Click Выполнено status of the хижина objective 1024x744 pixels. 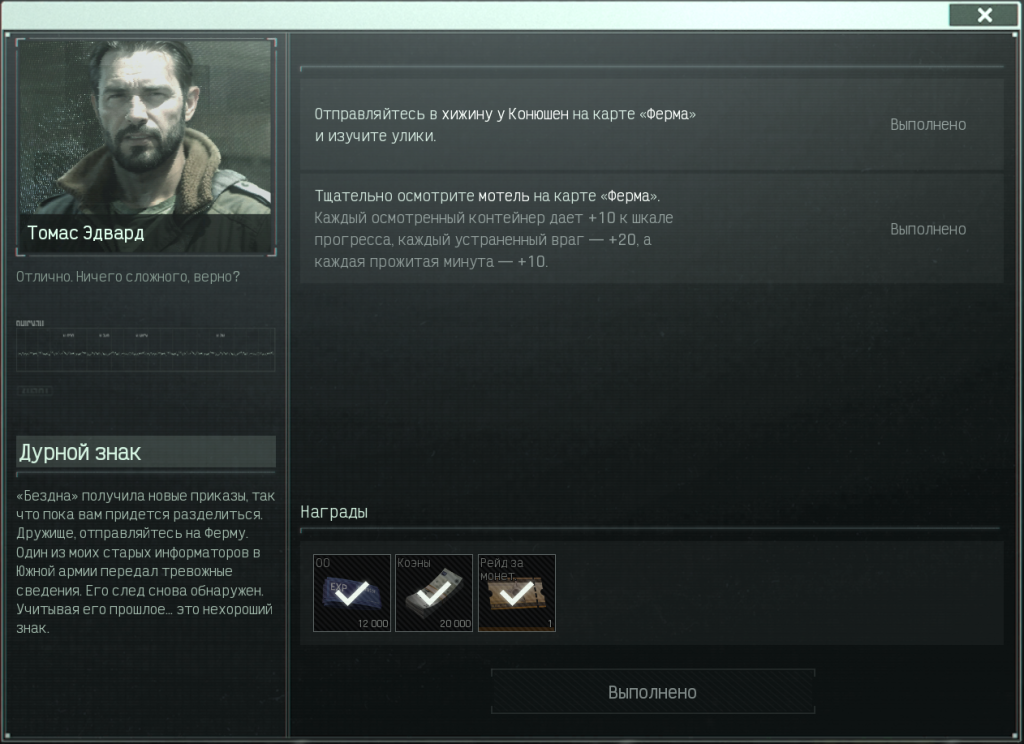click(928, 125)
